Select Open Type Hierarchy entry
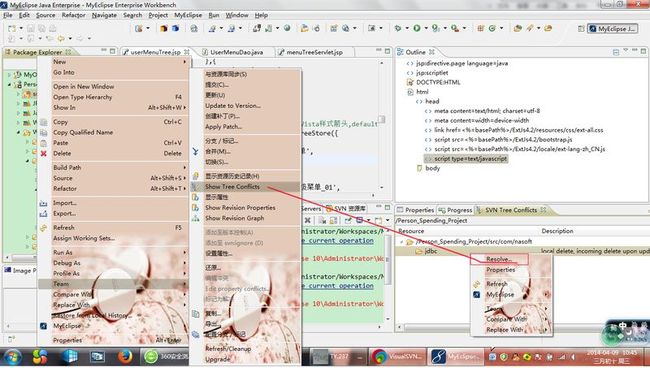The width and height of the screenshot is (650, 368). [x=113, y=97]
